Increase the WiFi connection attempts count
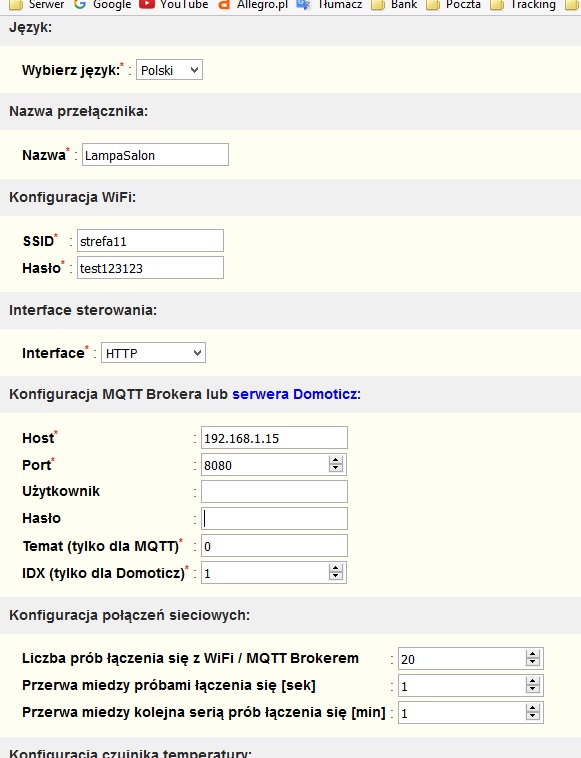 click(x=533, y=654)
